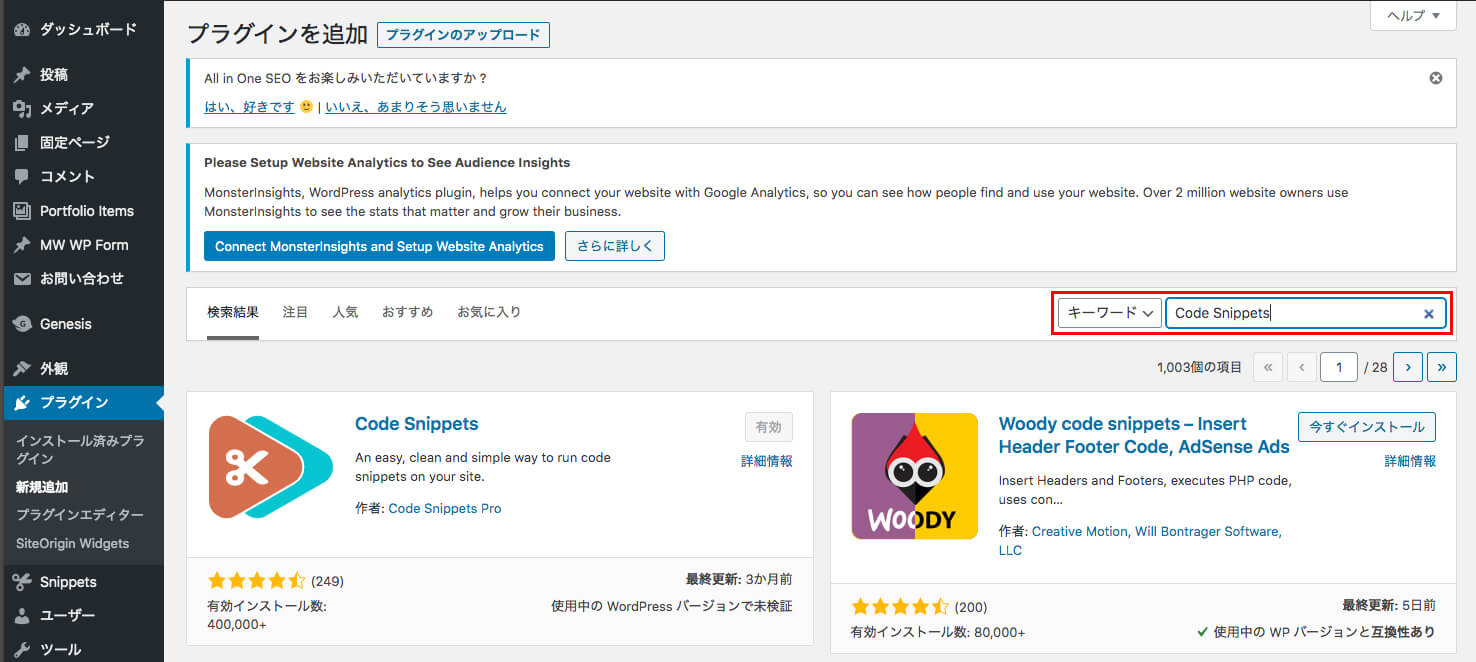Image resolution: width=1476 pixels, height=662 pixels.
Task: Click the Code Snippets search input field
Action: coord(1294,313)
